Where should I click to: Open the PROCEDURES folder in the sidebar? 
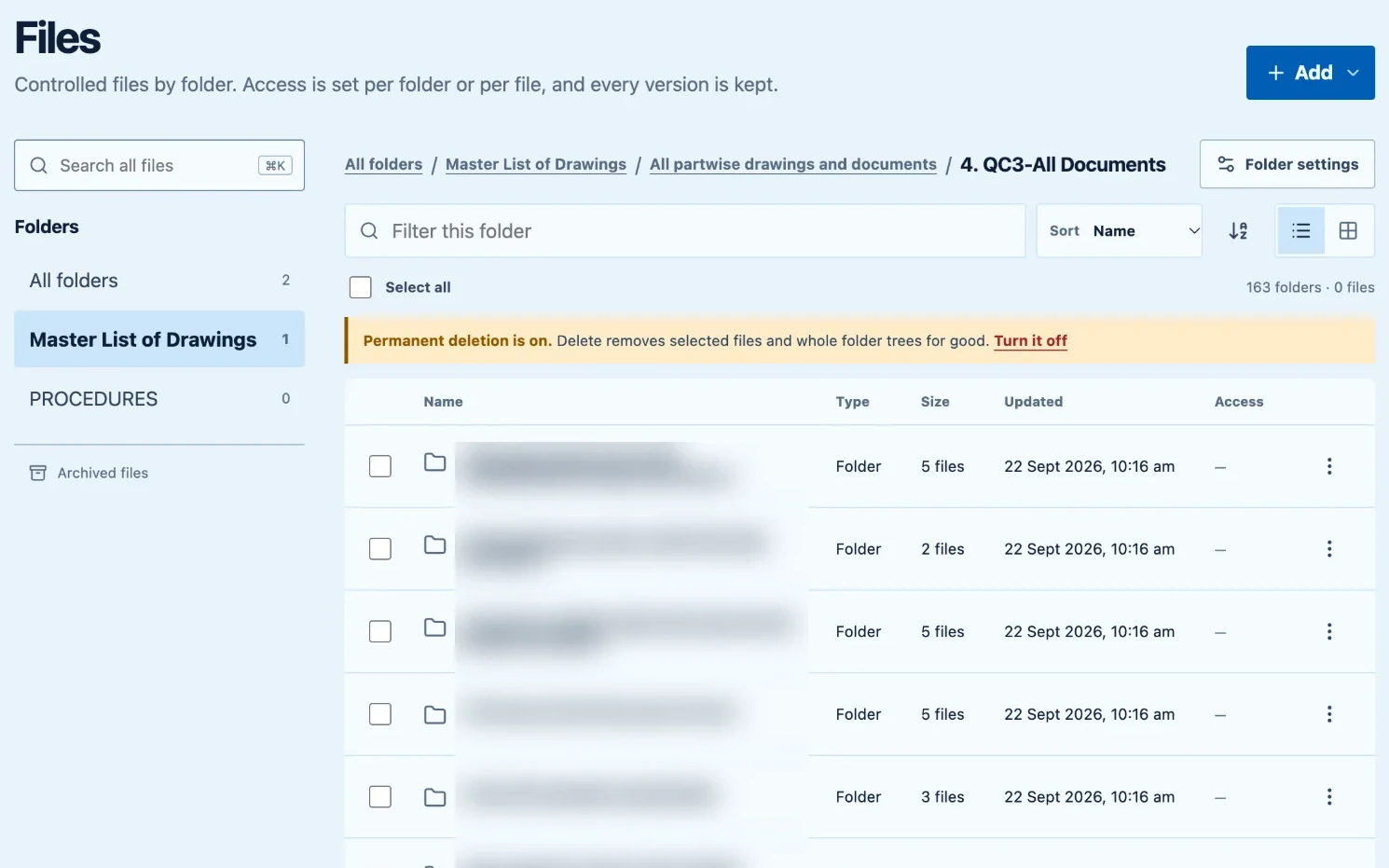pos(159,399)
